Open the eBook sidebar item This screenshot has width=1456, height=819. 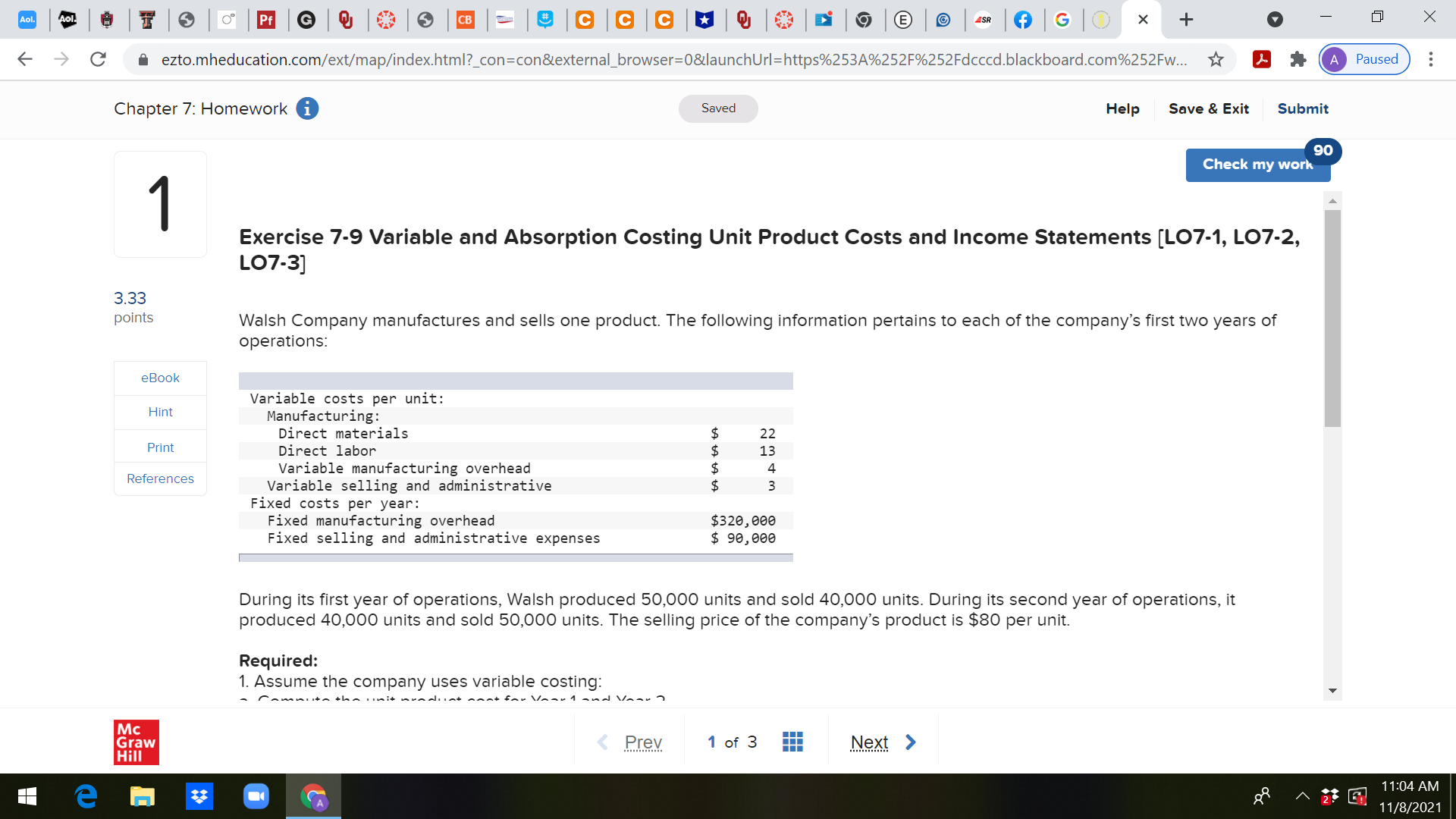pyautogui.click(x=160, y=378)
